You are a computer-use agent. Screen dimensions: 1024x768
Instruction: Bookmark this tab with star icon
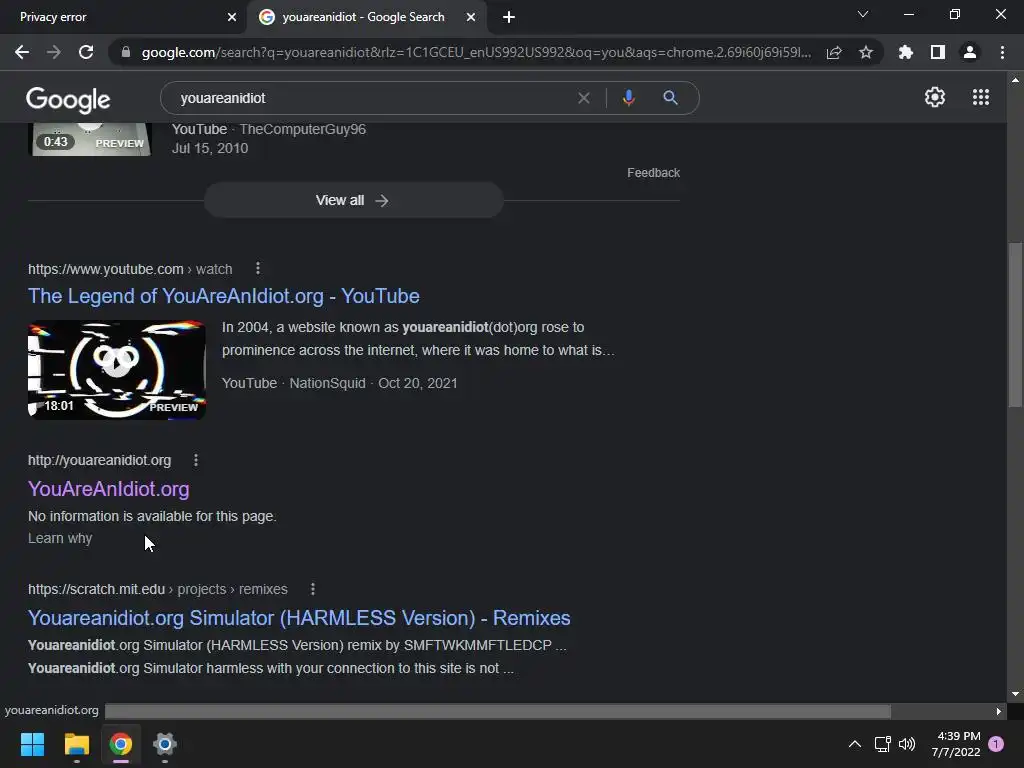866,52
